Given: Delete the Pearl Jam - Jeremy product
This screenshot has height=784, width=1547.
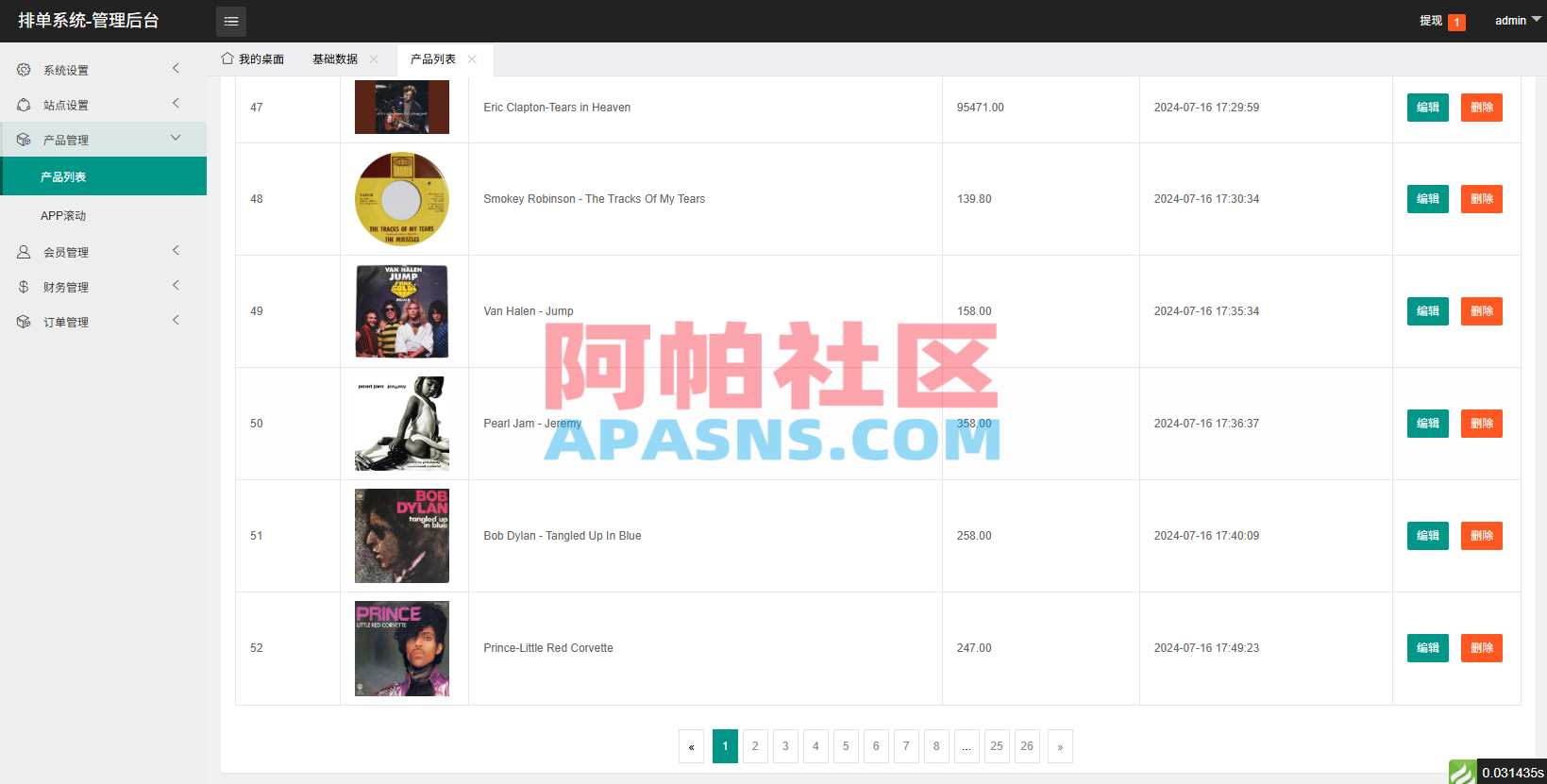Looking at the screenshot, I should (x=1481, y=424).
